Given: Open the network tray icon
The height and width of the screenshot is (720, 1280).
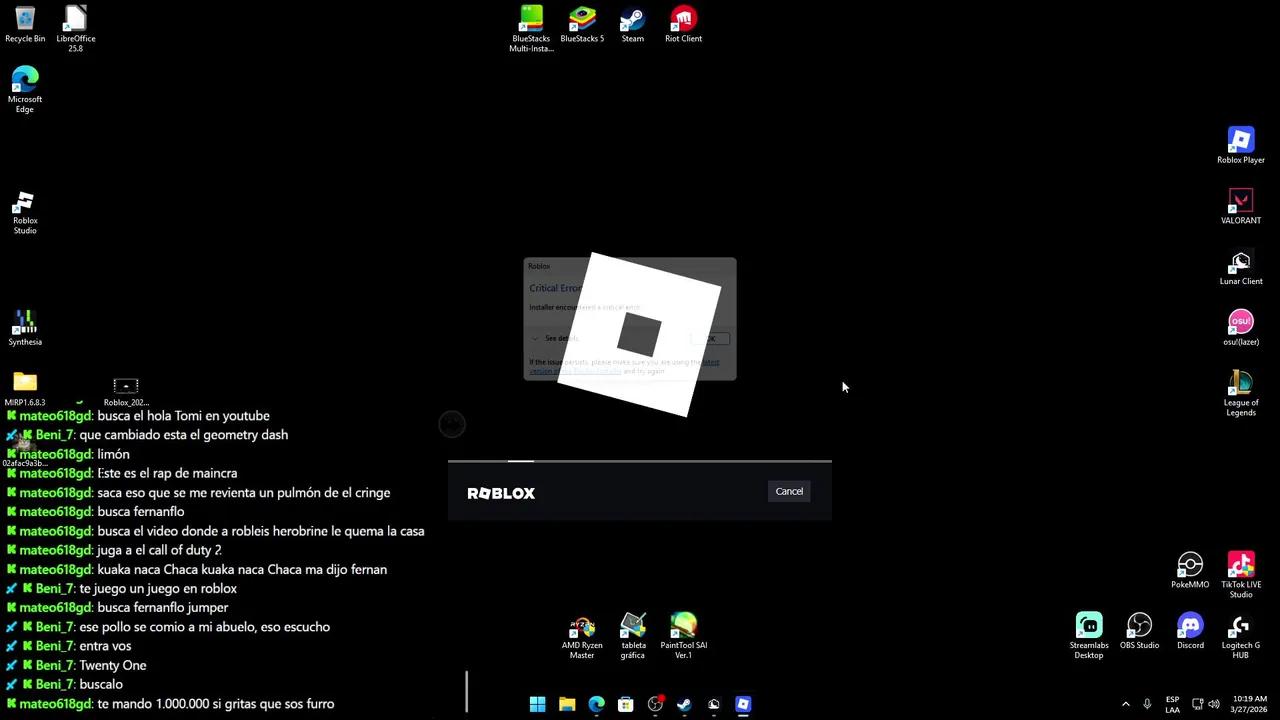Looking at the screenshot, I should tap(1197, 704).
